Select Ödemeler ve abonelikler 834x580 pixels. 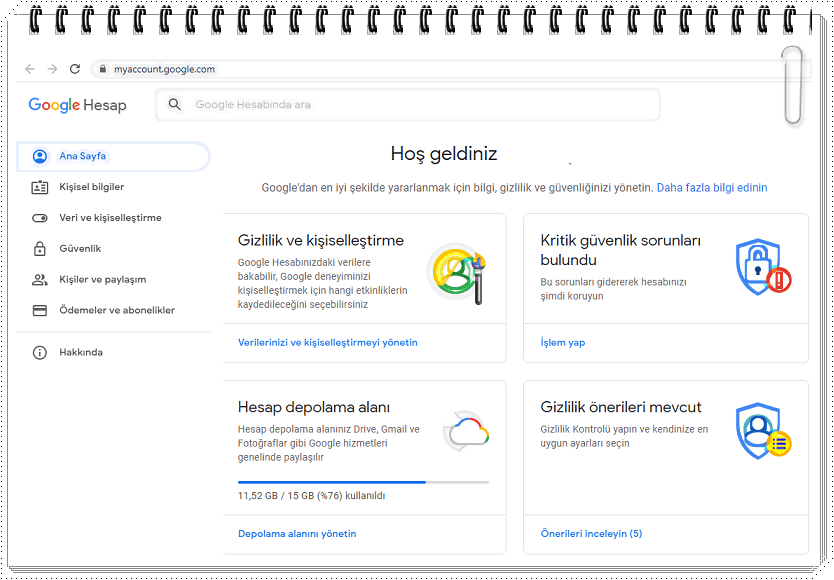point(113,310)
